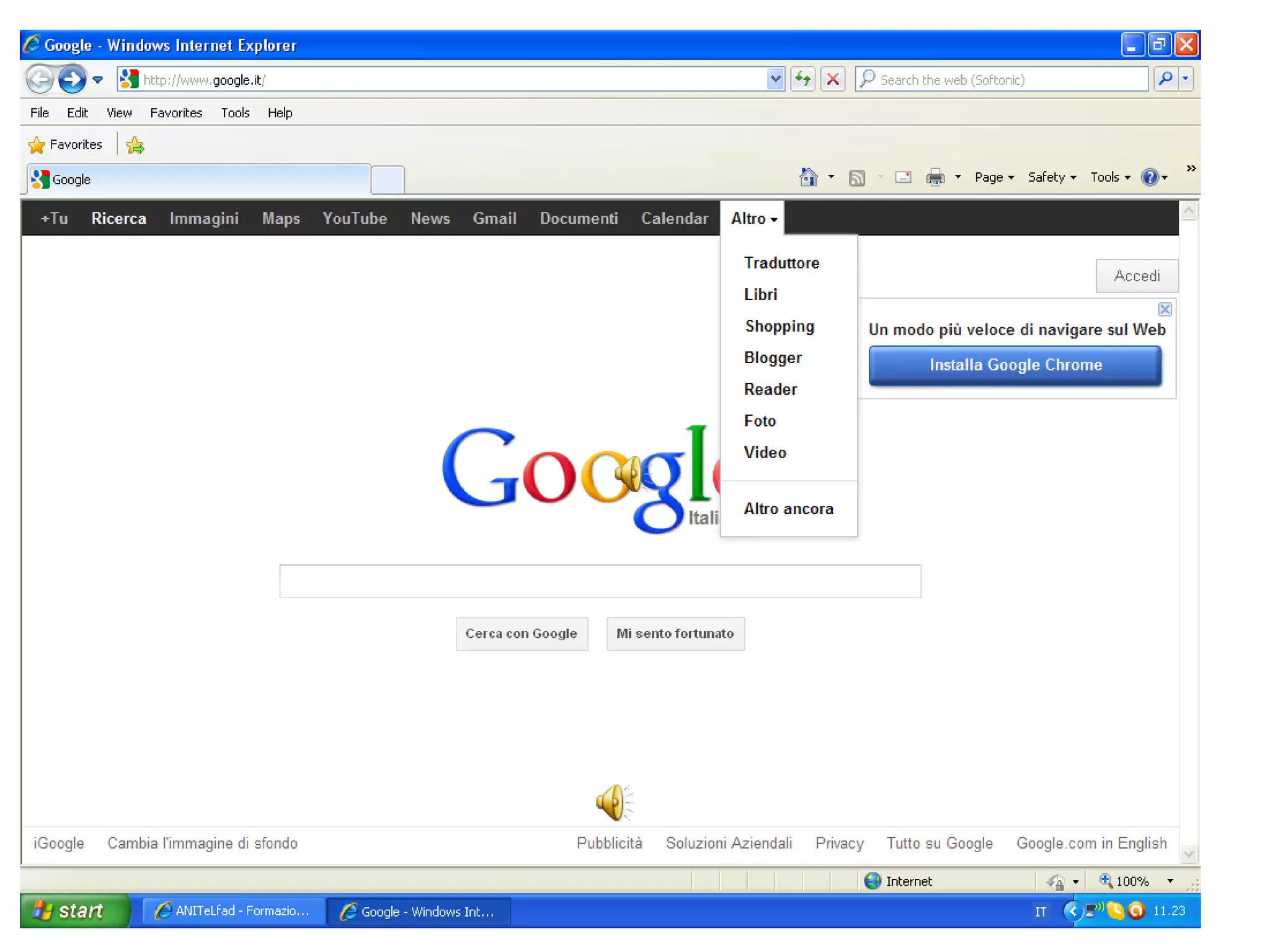Open the Safety dropdown menu
This screenshot has width=1270, height=952.
[1052, 177]
